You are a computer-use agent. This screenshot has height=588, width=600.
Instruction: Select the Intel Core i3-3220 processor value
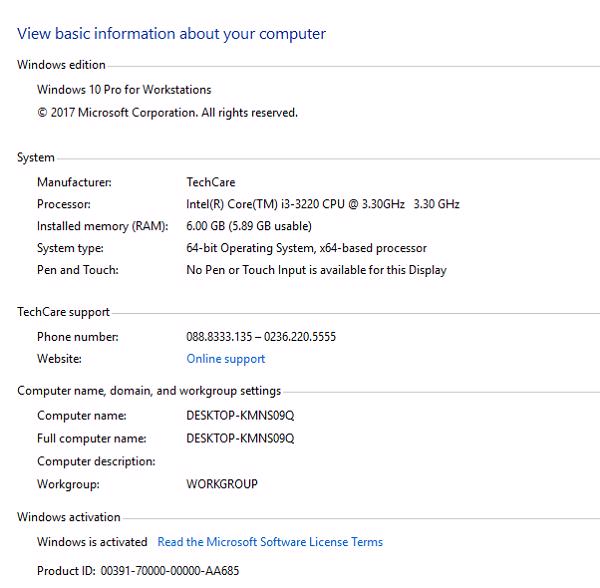(322, 204)
